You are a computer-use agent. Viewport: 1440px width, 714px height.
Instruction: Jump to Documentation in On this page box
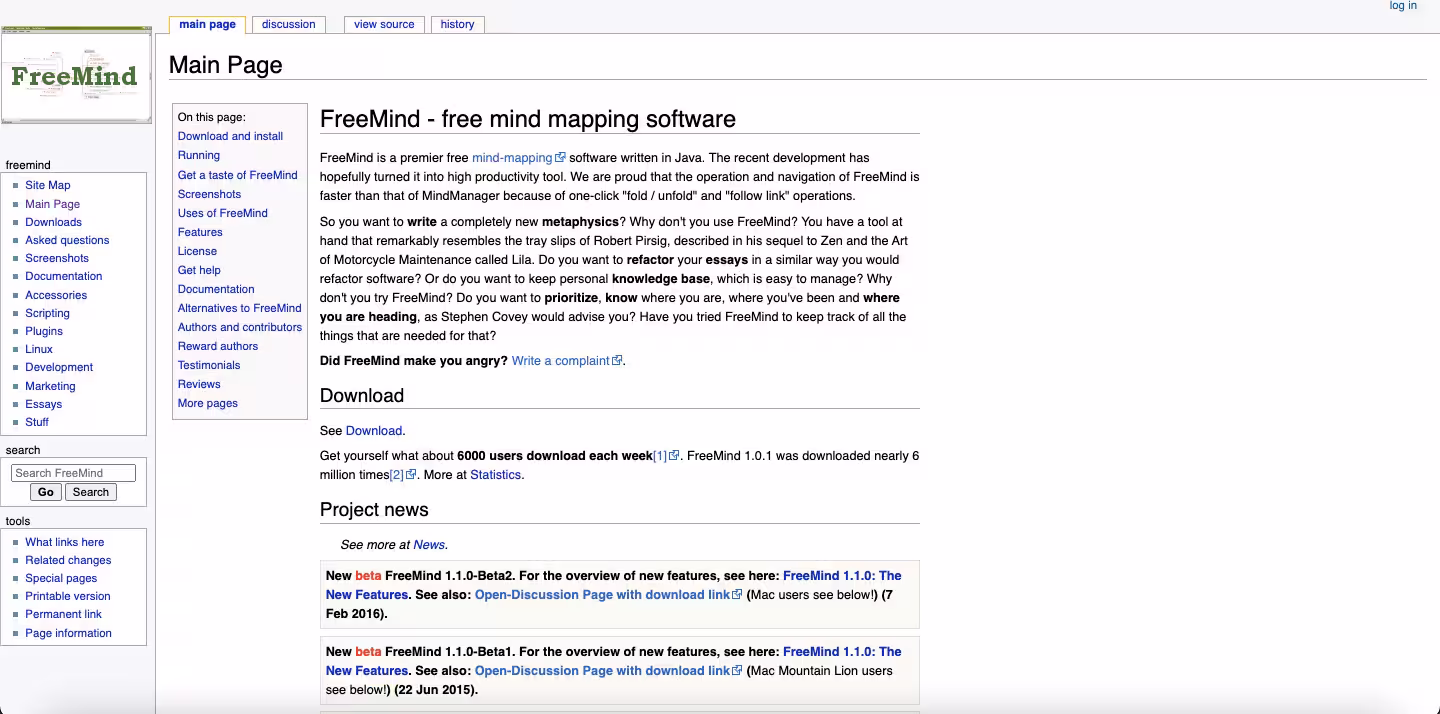[216, 289]
